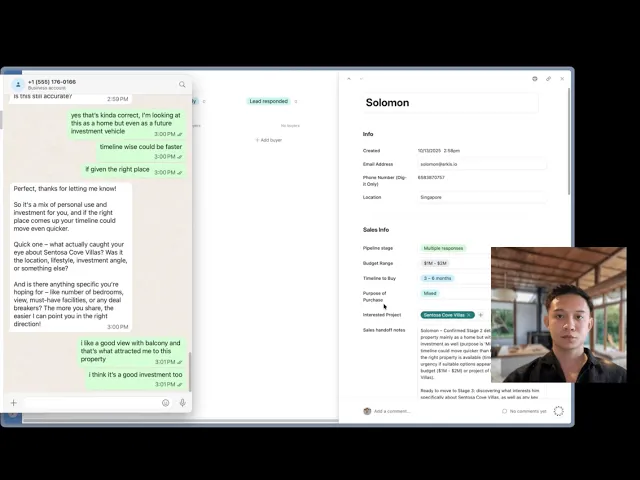Click the Created date 10/13/2025 value
The height and width of the screenshot is (480, 640).
(x=439, y=151)
